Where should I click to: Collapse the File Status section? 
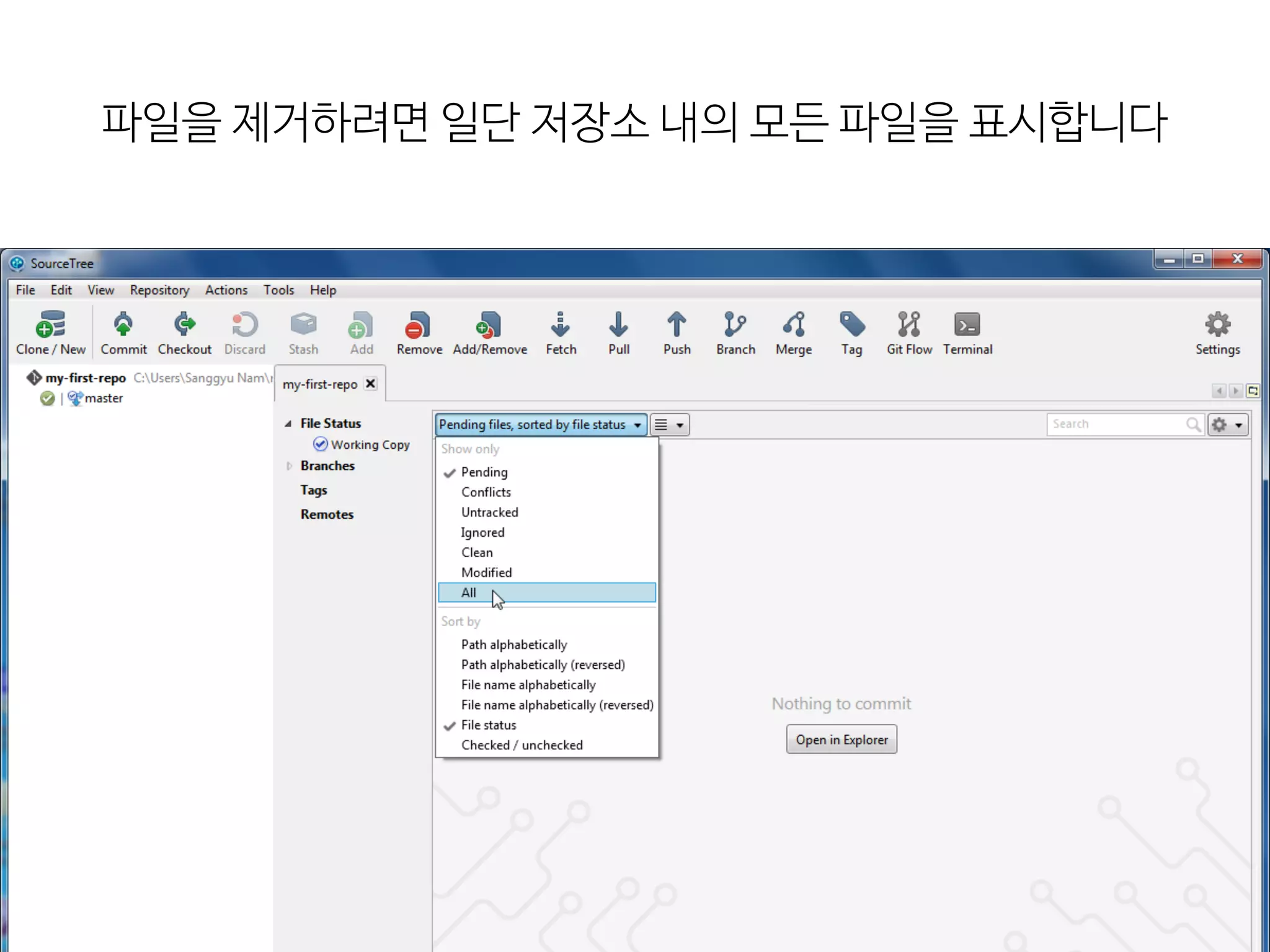tap(288, 424)
